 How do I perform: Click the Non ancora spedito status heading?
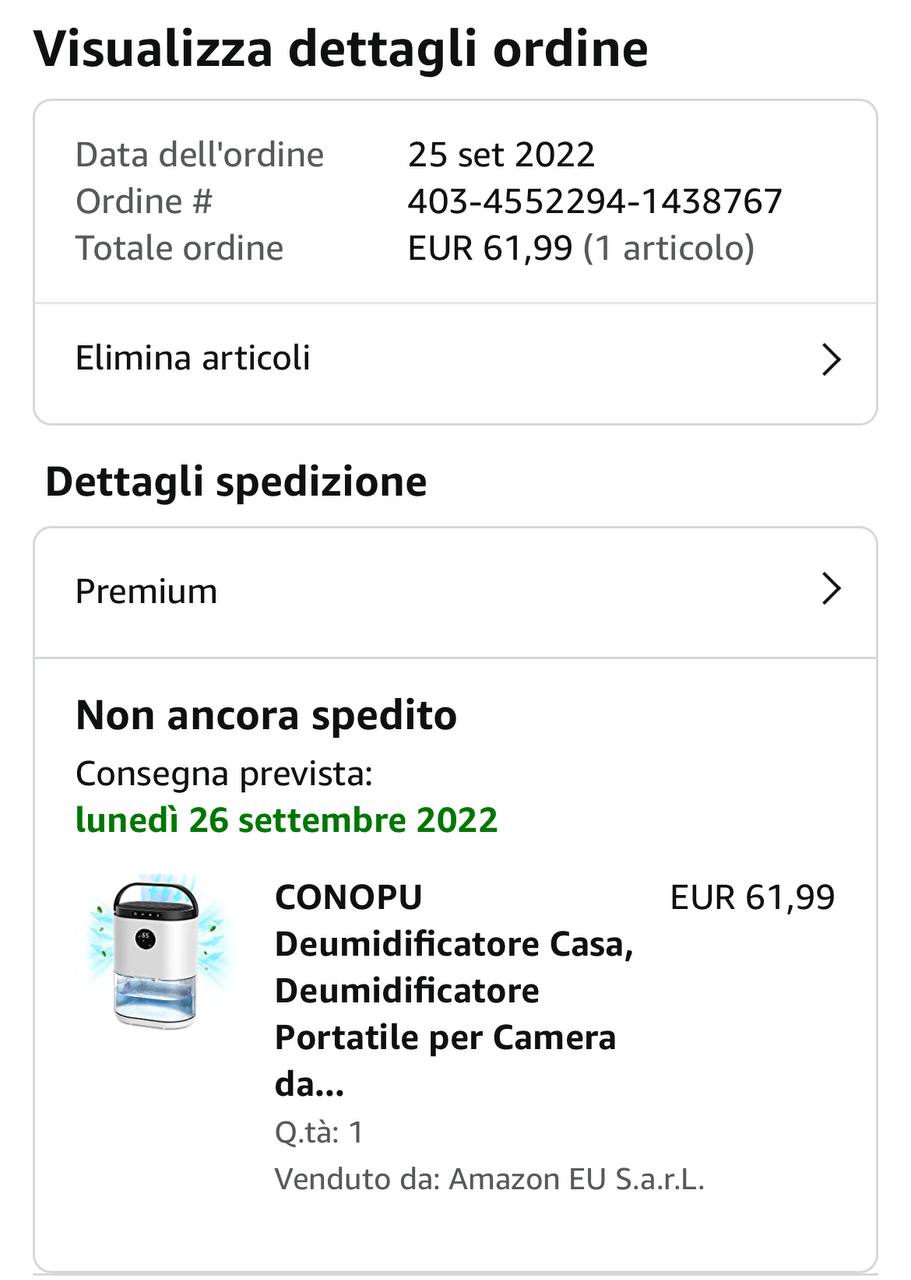point(266,716)
